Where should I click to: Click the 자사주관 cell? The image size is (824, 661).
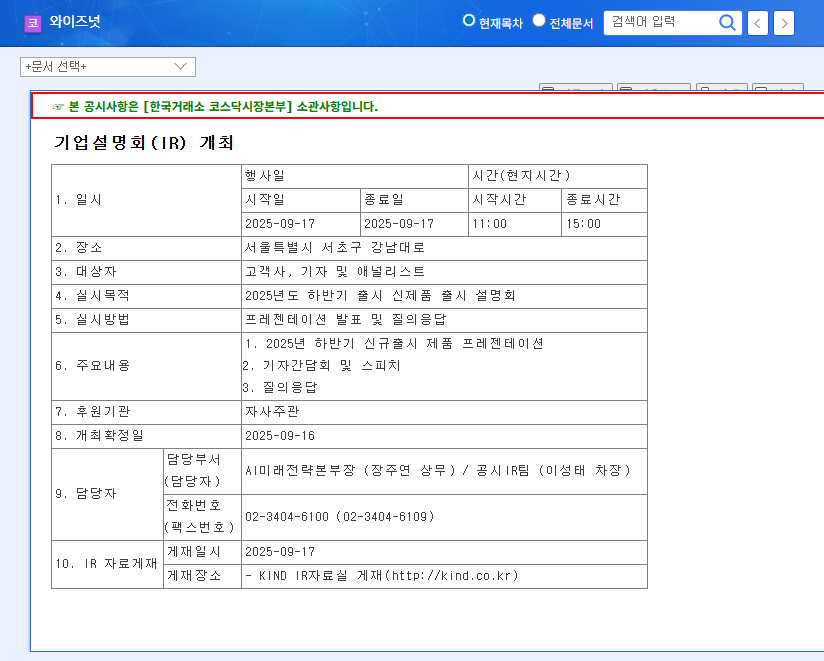(444, 412)
